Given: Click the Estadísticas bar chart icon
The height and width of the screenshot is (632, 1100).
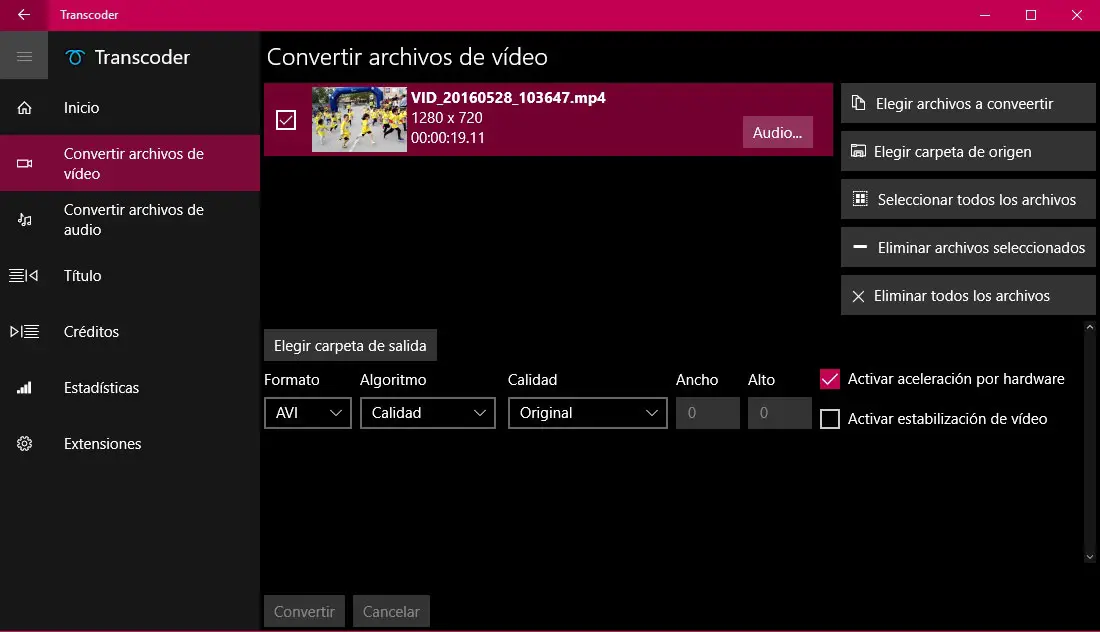Looking at the screenshot, I should (25, 388).
